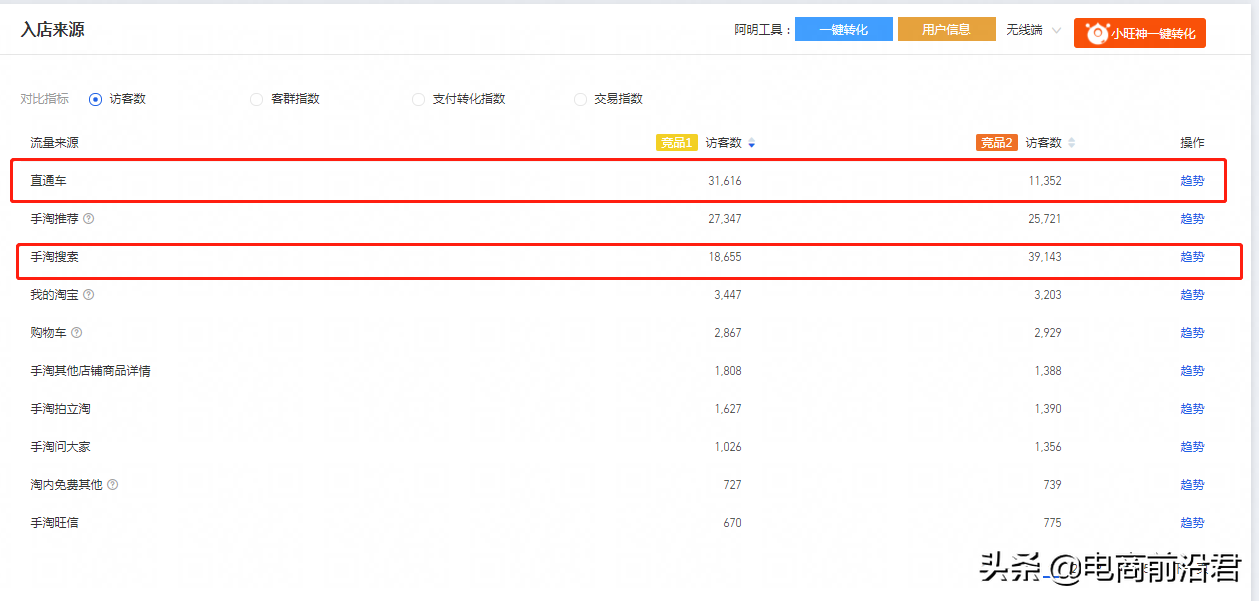This screenshot has height=601, width=1259.
Task: Show 趋势 for 手淘旺信 row
Action: 1192,523
